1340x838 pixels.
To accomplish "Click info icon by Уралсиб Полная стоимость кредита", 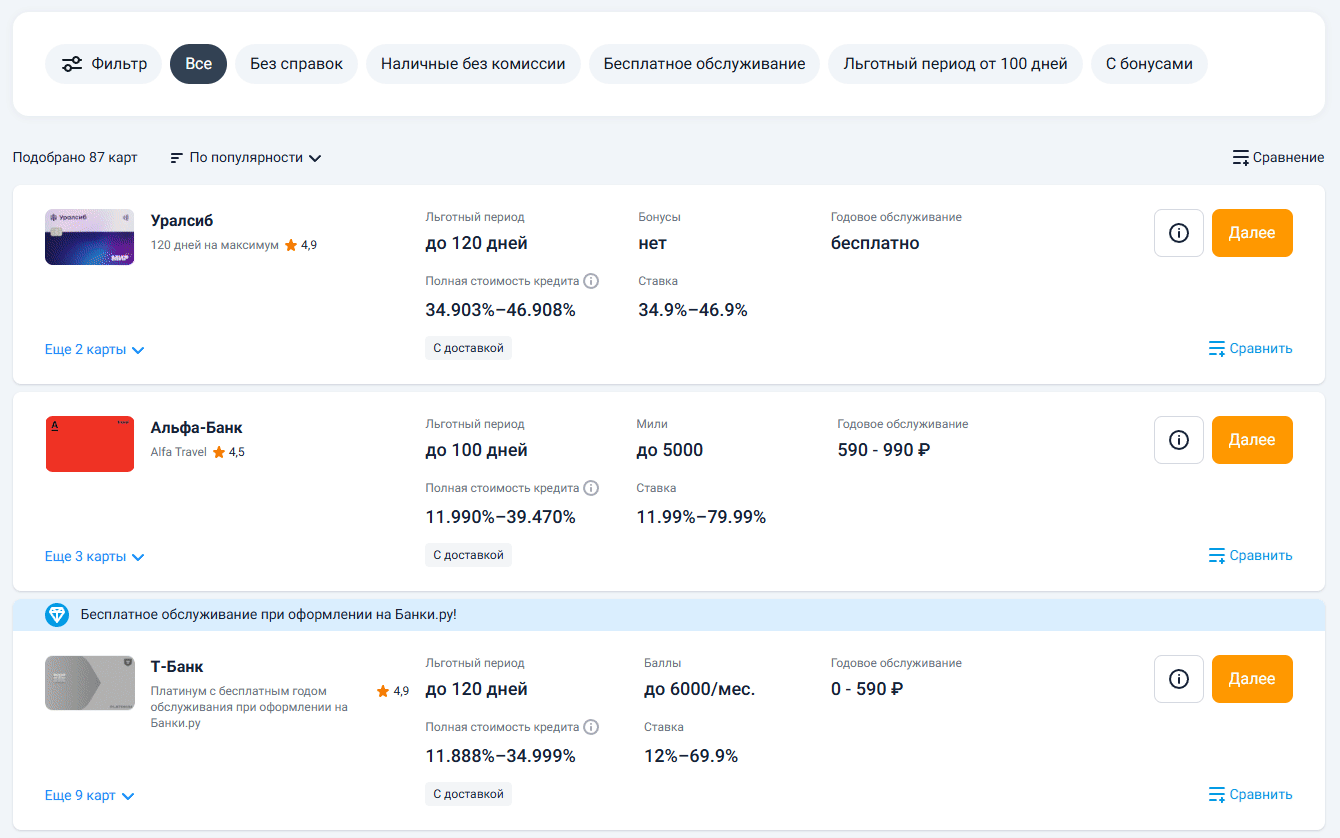I will click(591, 281).
